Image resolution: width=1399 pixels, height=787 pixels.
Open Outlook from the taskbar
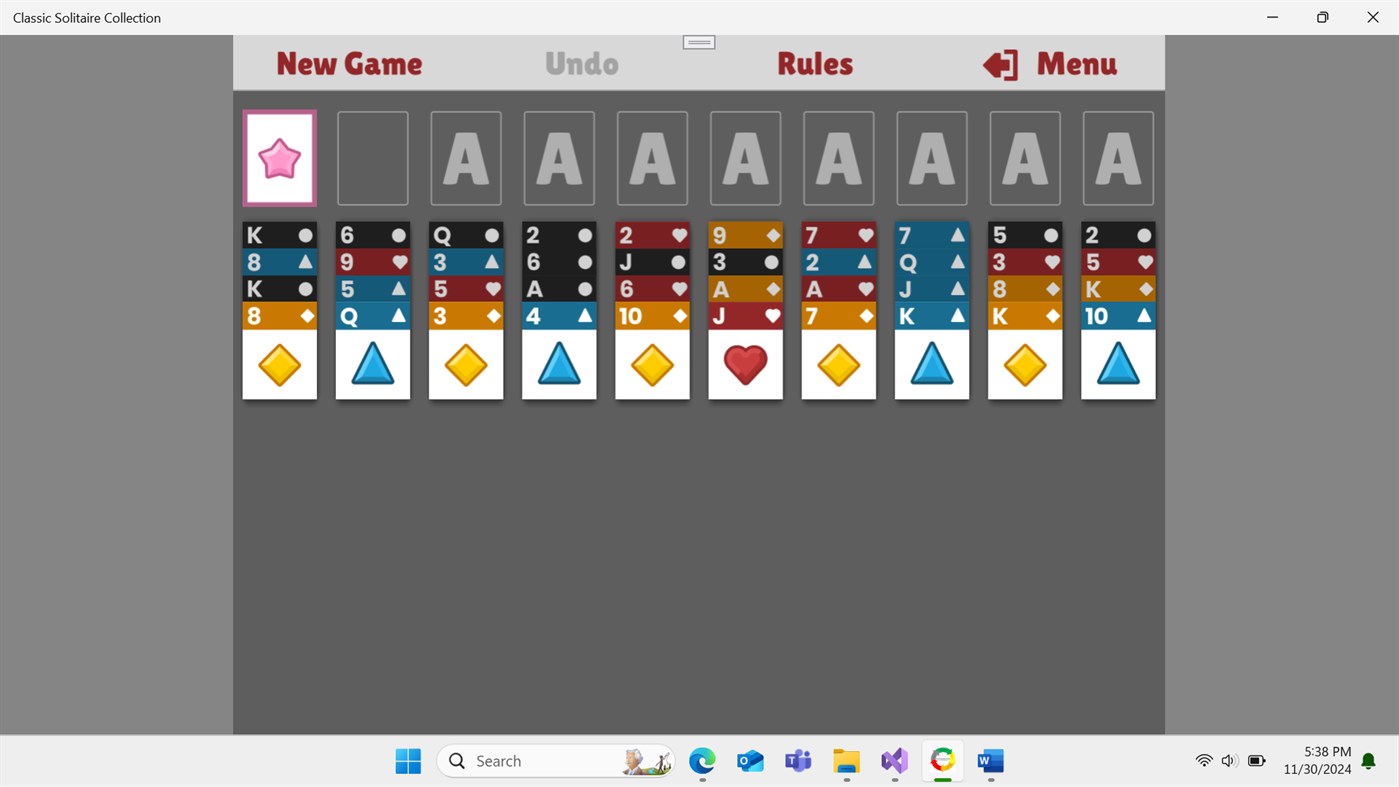tap(750, 760)
